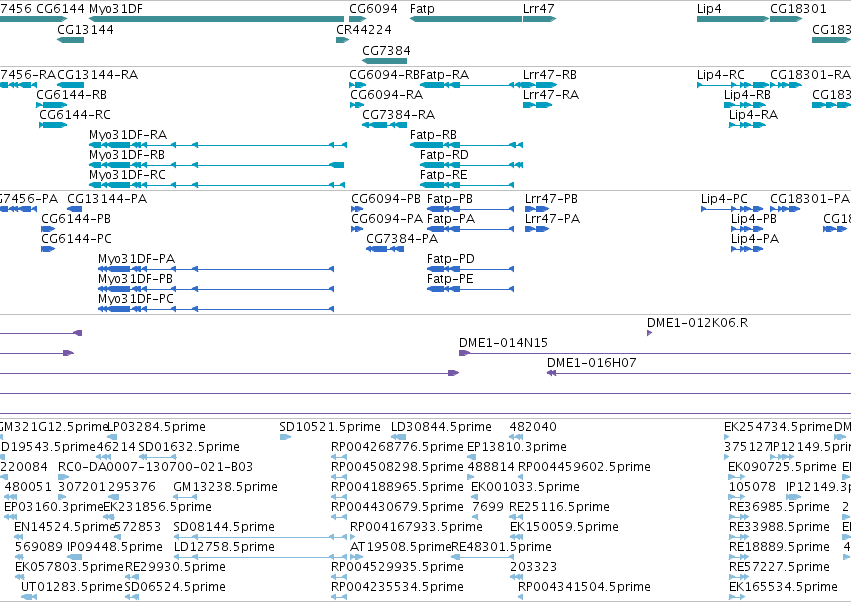The height and width of the screenshot is (602, 851).
Task: Click the Lip4 gene label
Action: 709,9
